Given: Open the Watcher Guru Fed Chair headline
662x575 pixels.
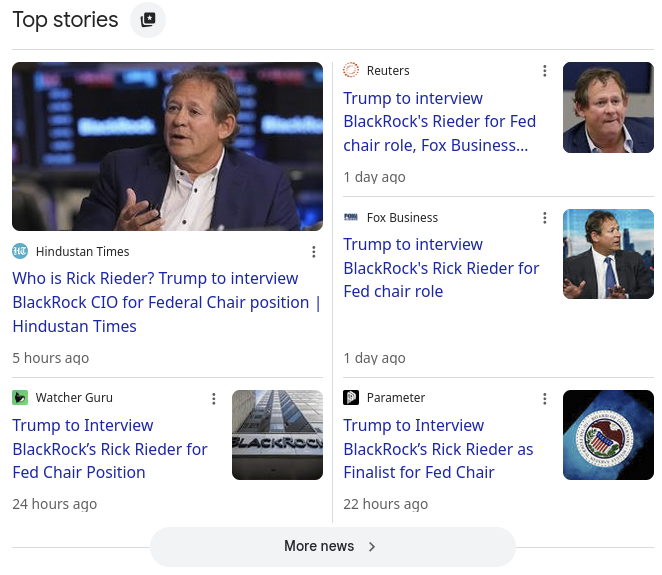Looking at the screenshot, I should (110, 449).
